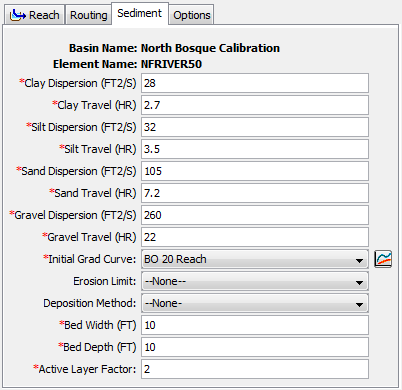Click the 'Deposition Method:' label
Screen dimensions: 402x390
(x=90, y=303)
